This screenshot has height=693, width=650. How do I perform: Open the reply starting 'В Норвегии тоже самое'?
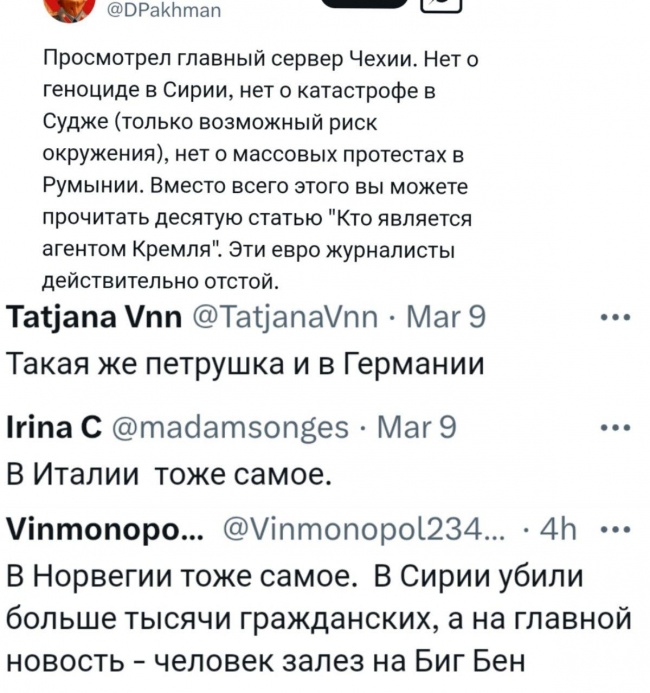[x=319, y=619]
